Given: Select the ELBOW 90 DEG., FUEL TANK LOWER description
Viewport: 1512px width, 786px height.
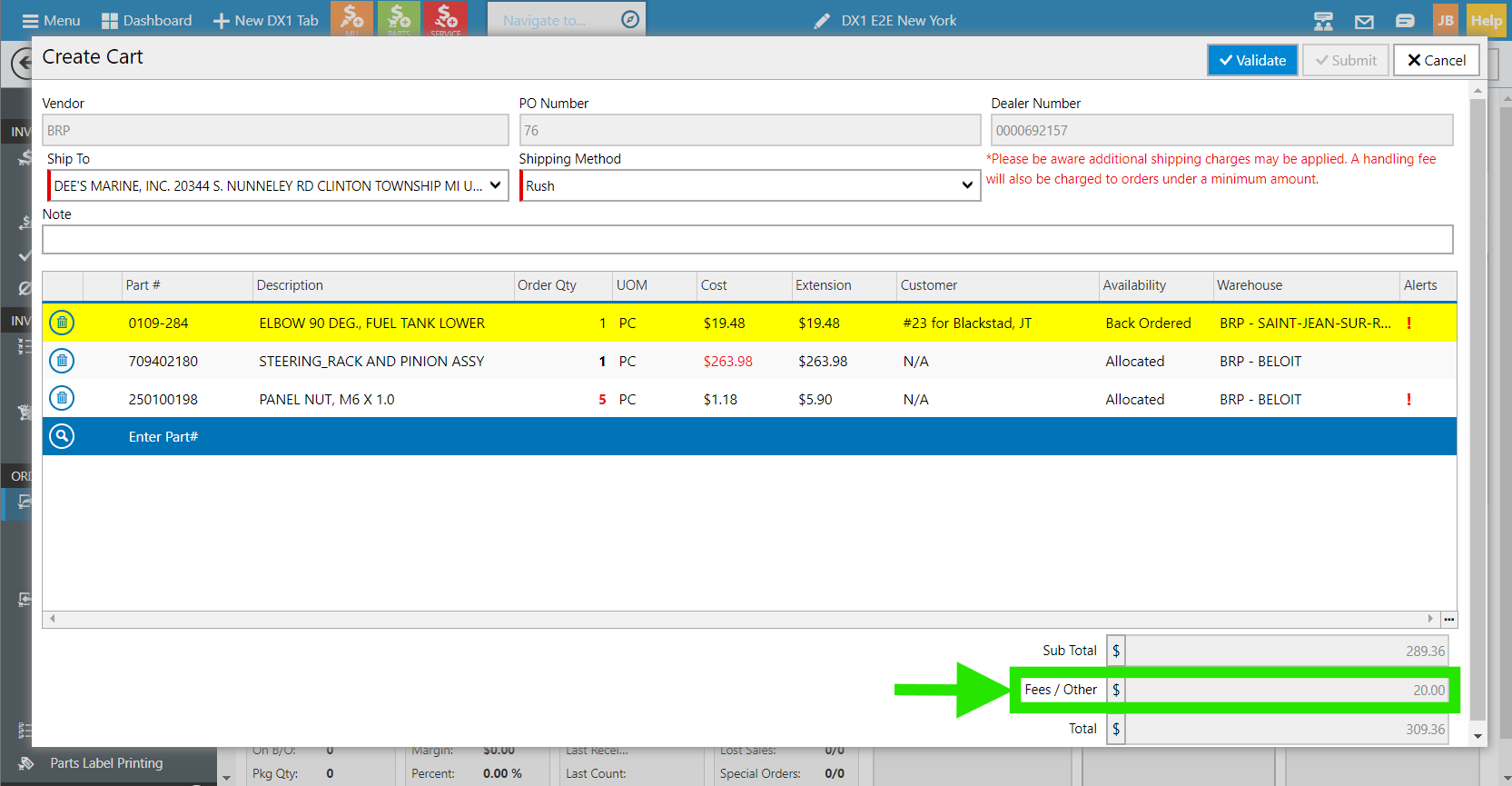Looking at the screenshot, I should click(372, 323).
